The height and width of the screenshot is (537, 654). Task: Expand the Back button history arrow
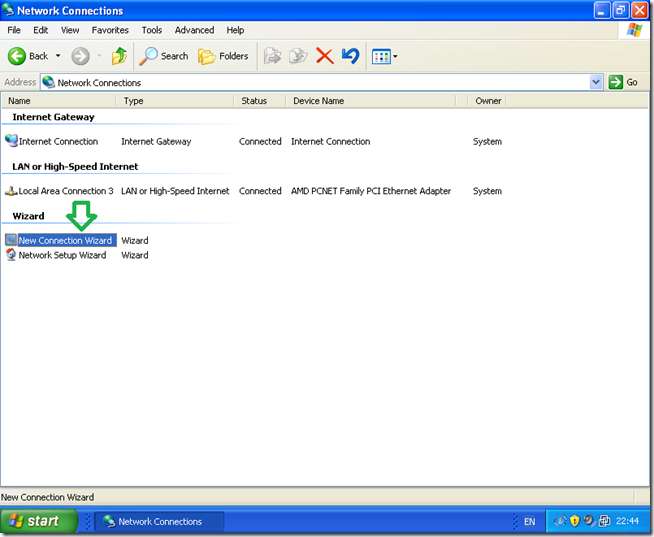[58, 57]
